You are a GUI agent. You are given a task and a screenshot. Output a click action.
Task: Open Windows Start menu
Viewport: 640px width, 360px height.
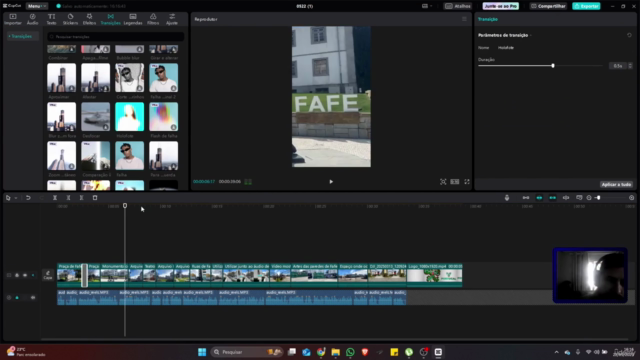click(x=202, y=352)
